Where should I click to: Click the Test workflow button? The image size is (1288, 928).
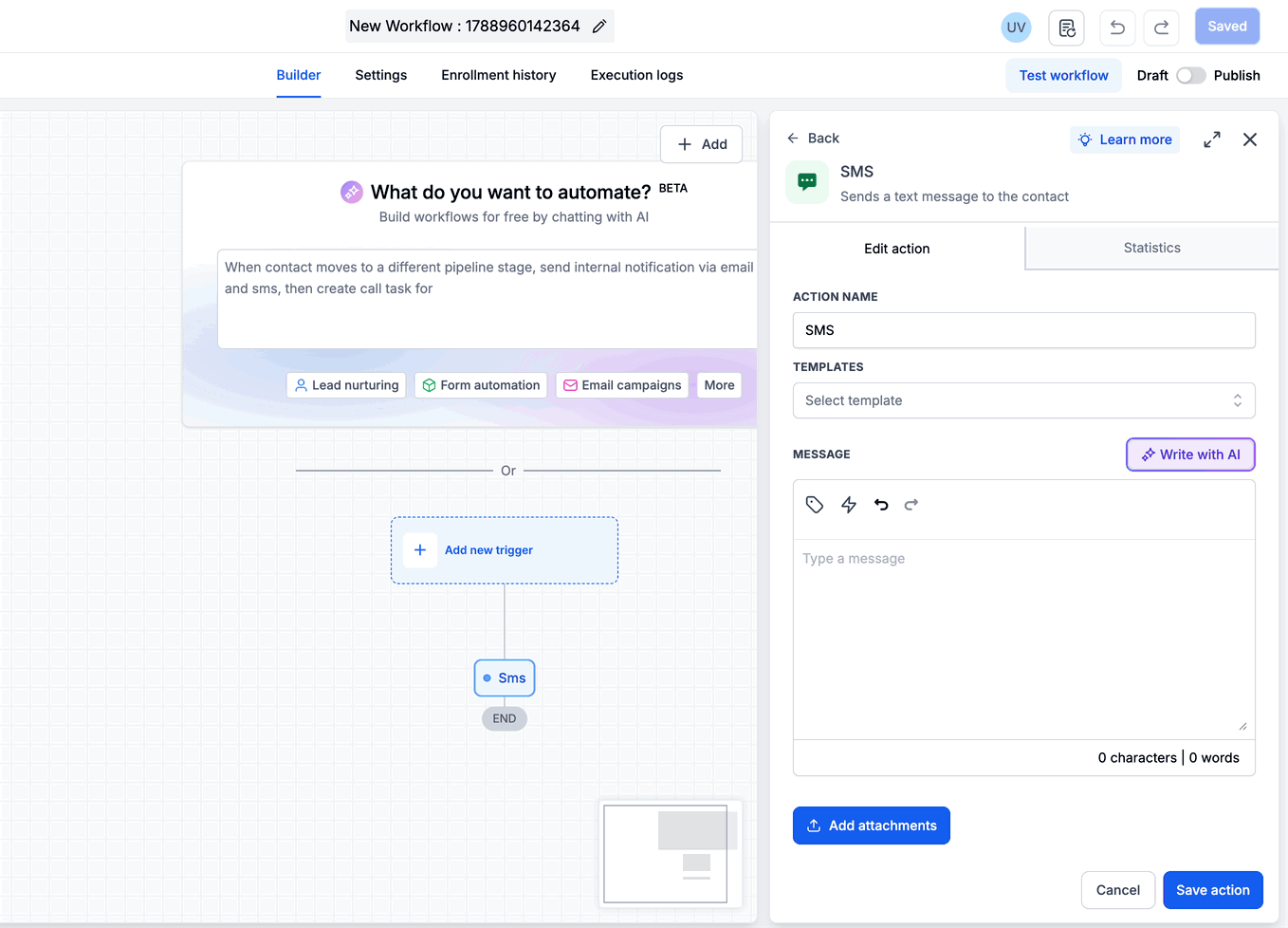1063,76
